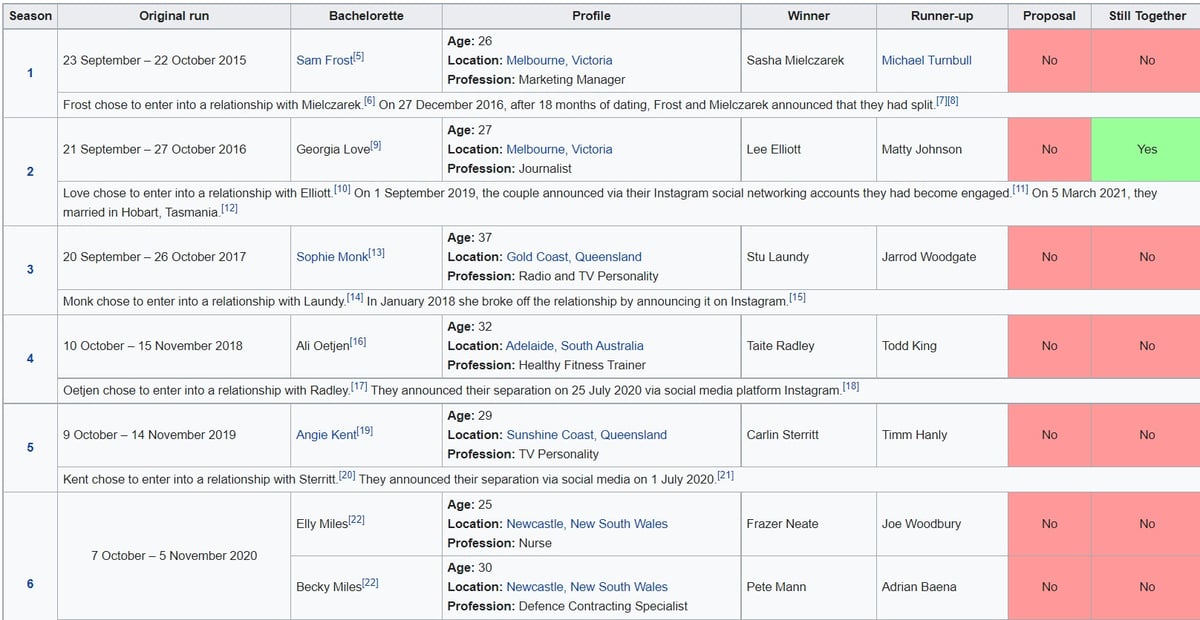Open season 4 link
Image resolution: width=1200 pixels, height=620 pixels.
(30, 359)
